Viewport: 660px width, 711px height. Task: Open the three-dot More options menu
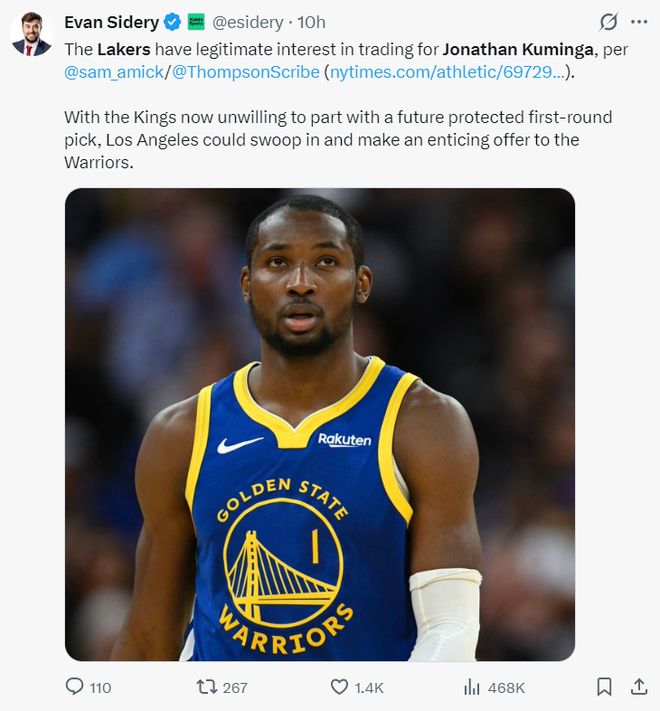[x=639, y=22]
